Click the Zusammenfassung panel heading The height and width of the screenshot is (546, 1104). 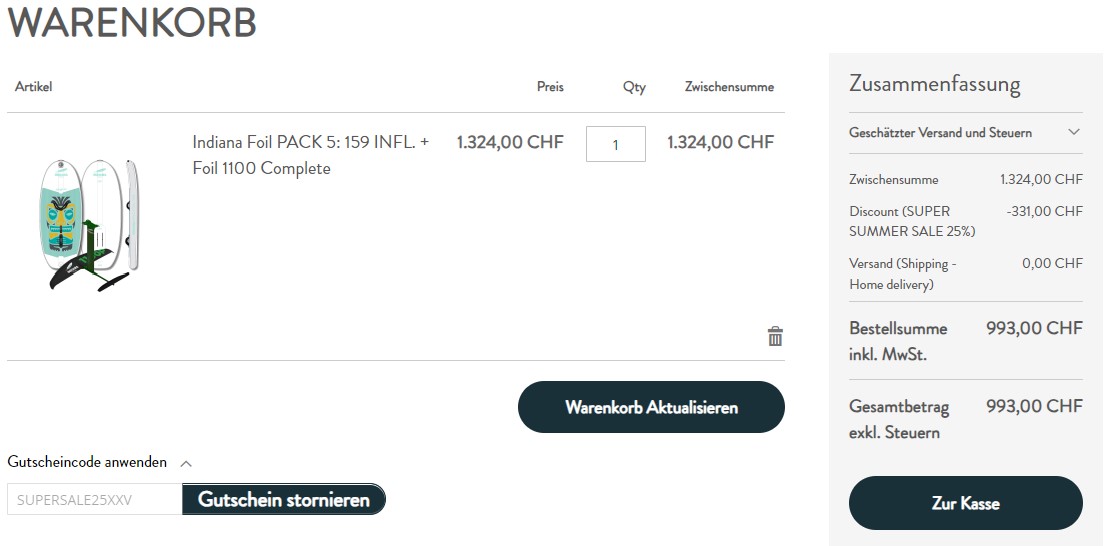click(x=934, y=84)
